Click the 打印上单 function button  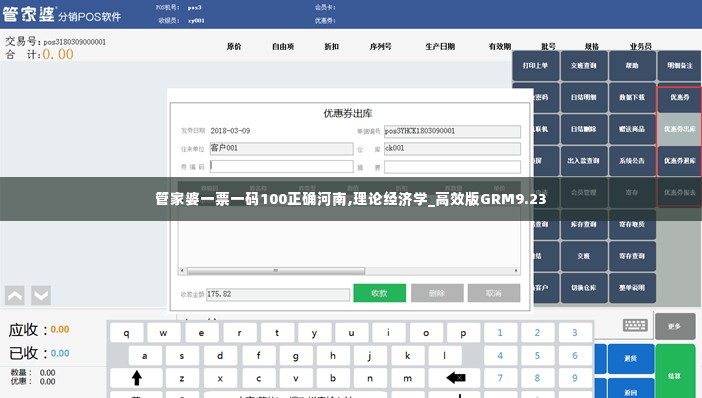pyautogui.click(x=535, y=65)
